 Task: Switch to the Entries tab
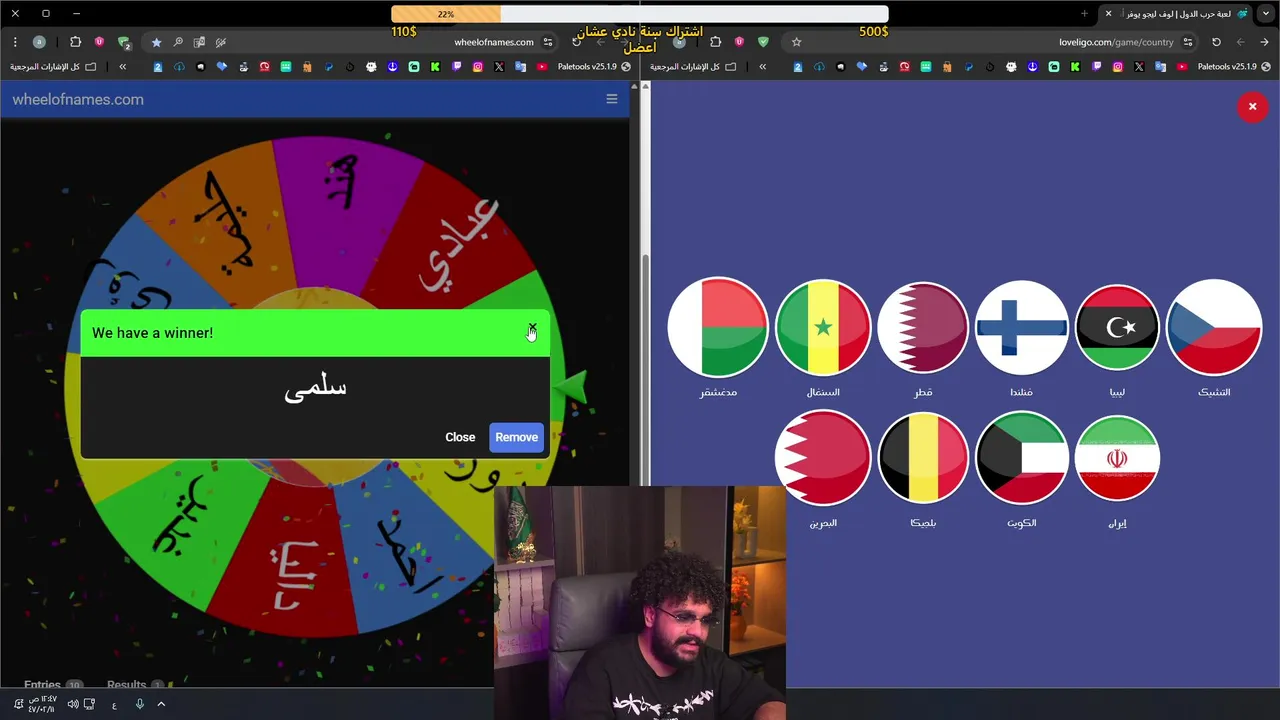[x=52, y=686]
